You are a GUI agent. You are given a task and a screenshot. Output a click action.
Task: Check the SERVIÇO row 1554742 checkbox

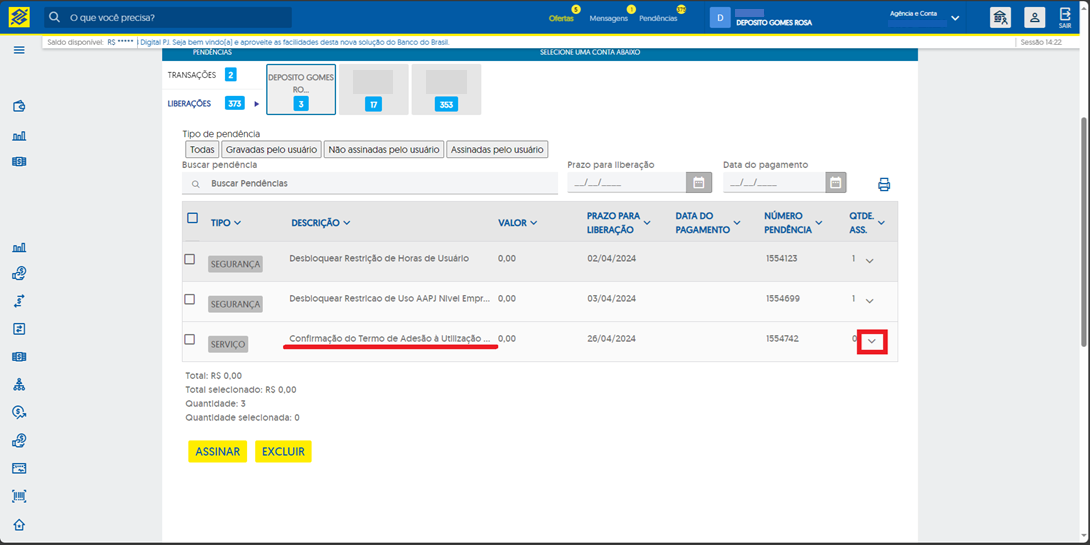click(x=189, y=339)
